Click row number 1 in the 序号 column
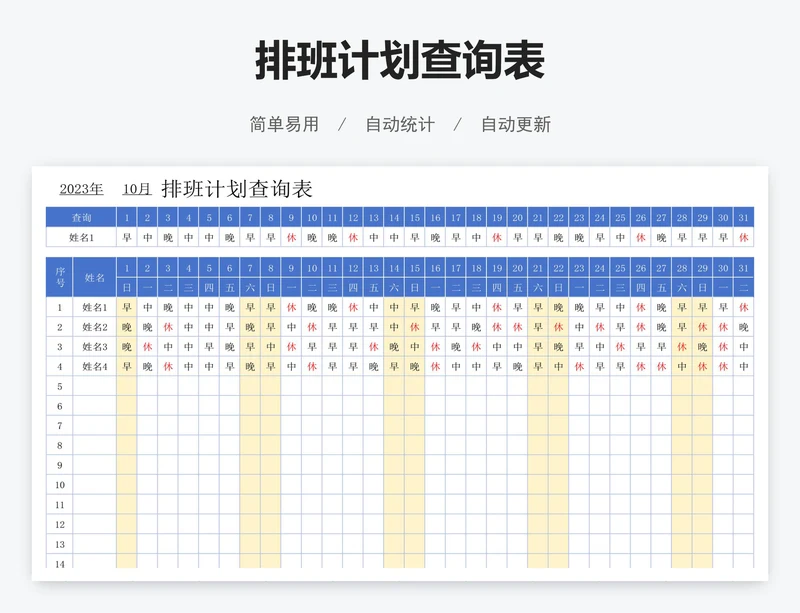The image size is (800, 613). tap(60, 307)
